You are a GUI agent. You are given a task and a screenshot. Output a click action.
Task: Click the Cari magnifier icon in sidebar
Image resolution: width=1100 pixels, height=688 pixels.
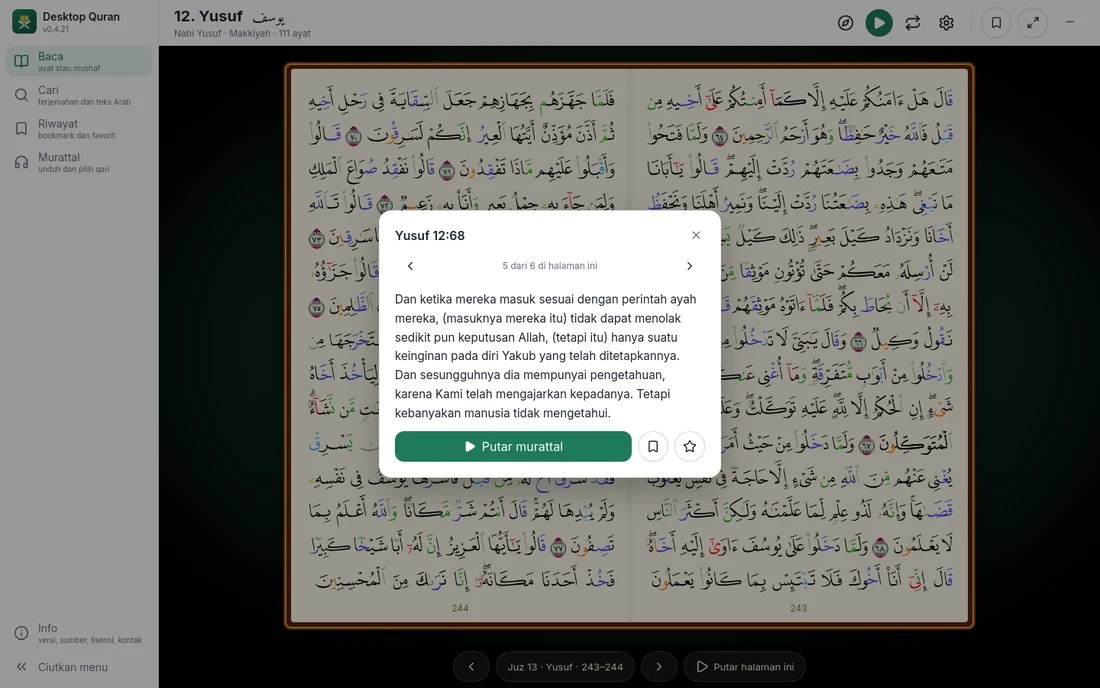point(22,95)
